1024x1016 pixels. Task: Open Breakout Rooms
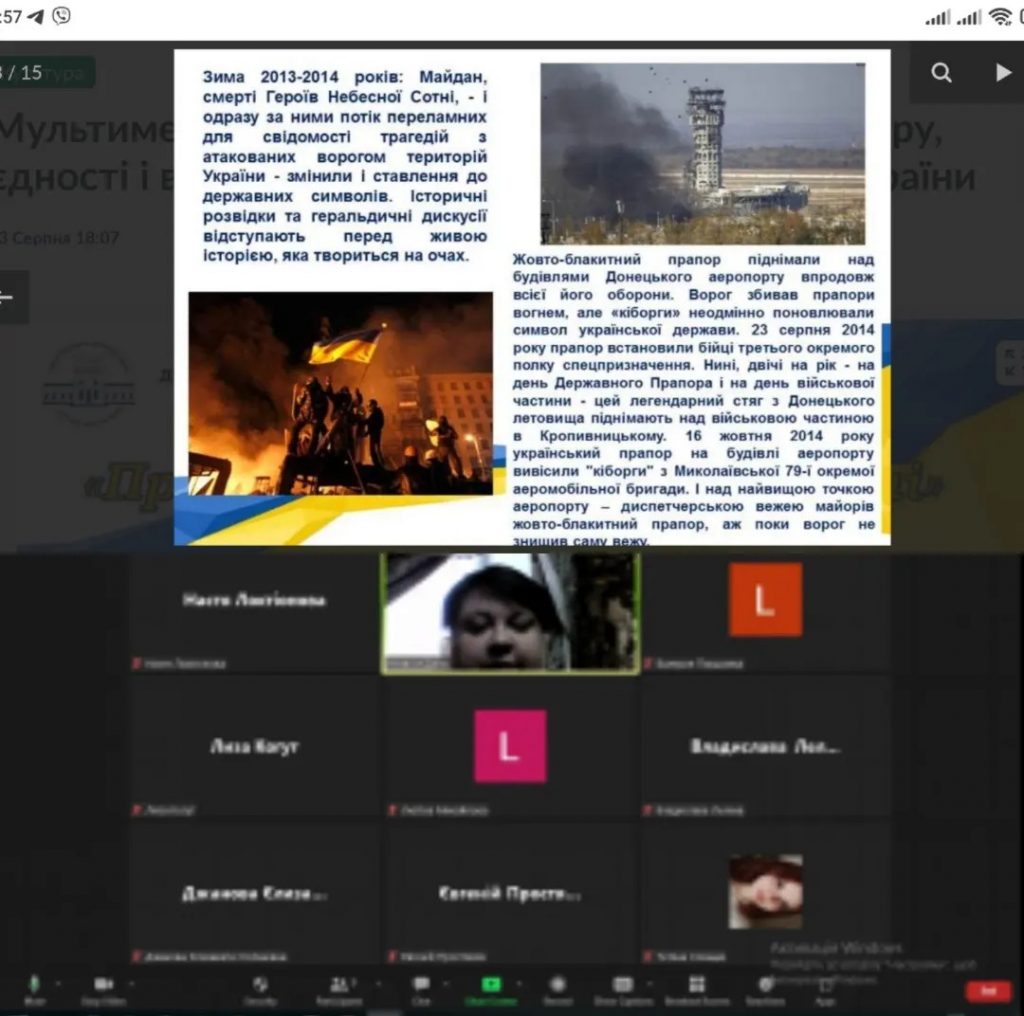pyautogui.click(x=696, y=986)
